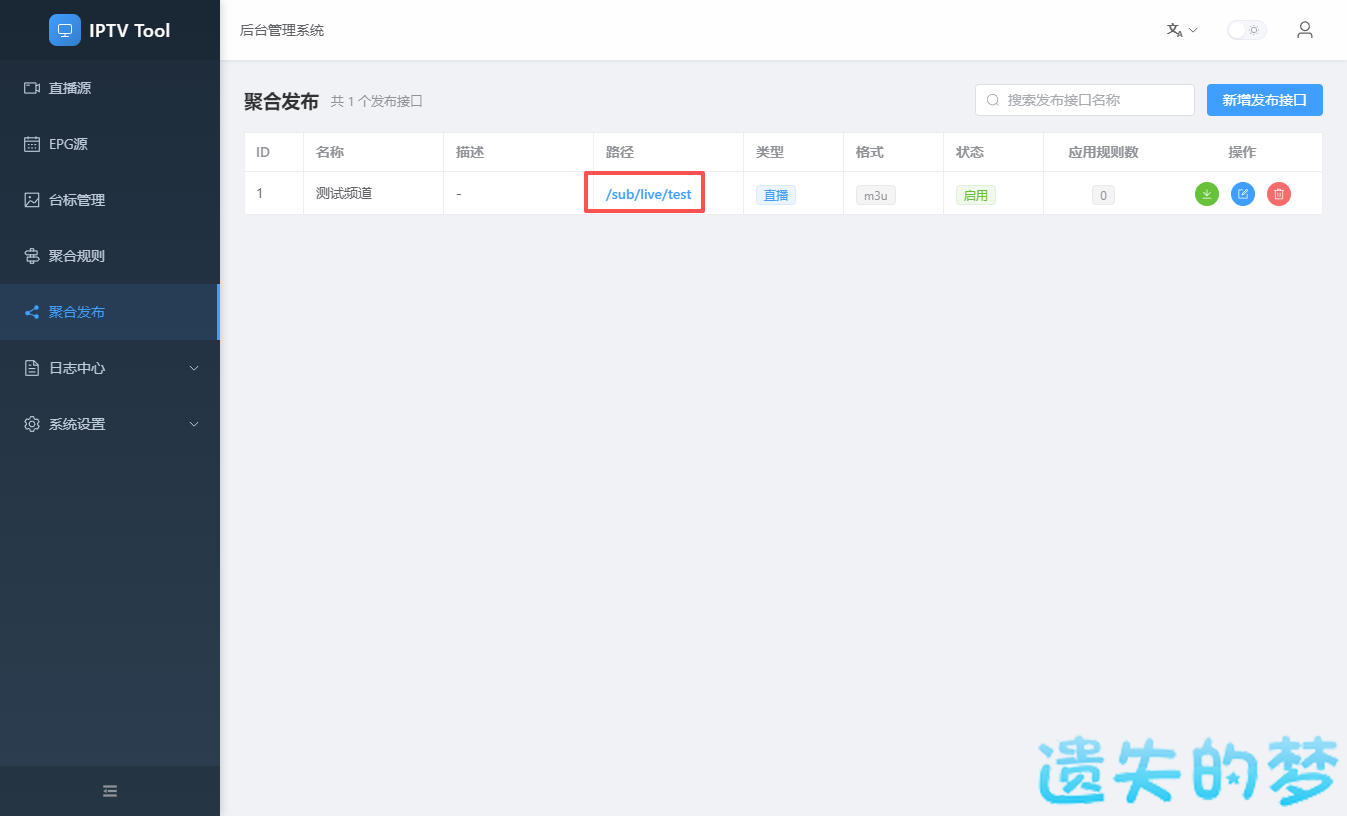Open the user profile icon
This screenshot has height=816, width=1347.
pos(1305,30)
